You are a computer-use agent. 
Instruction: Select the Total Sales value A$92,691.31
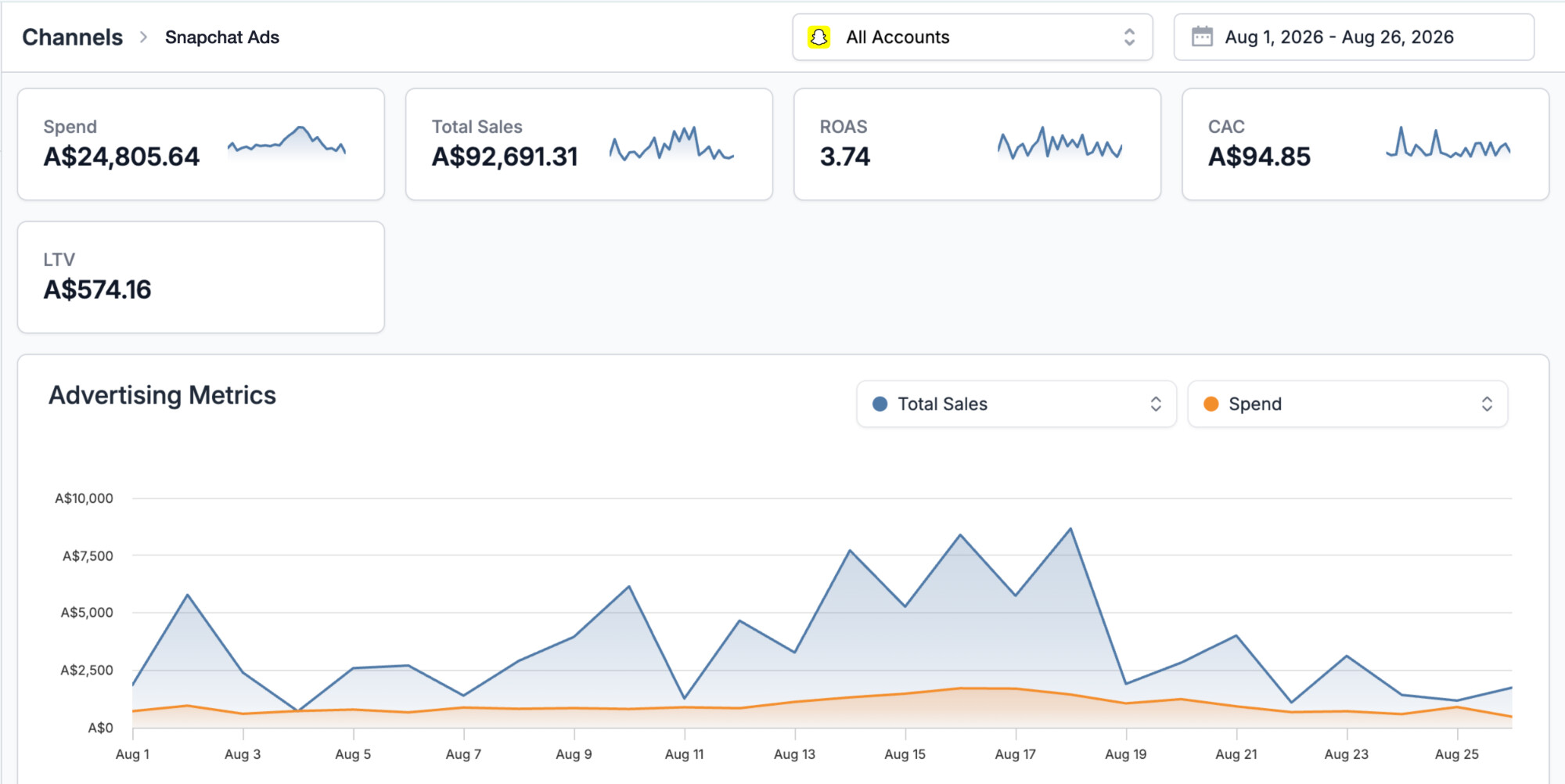[505, 156]
